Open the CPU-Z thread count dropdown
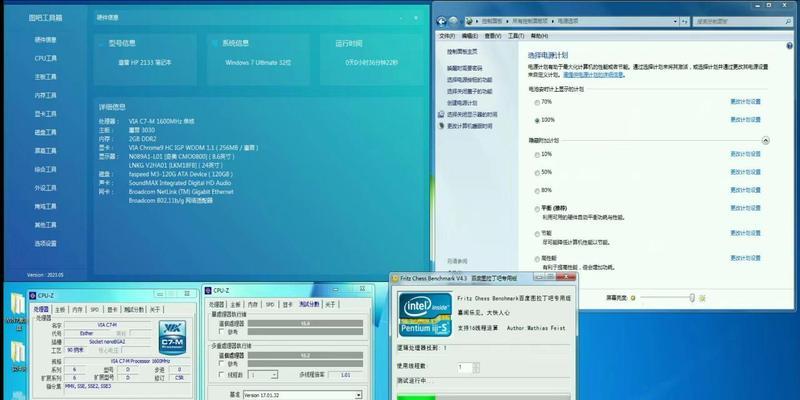Screen dimensions: 800x400 (x=274, y=374)
